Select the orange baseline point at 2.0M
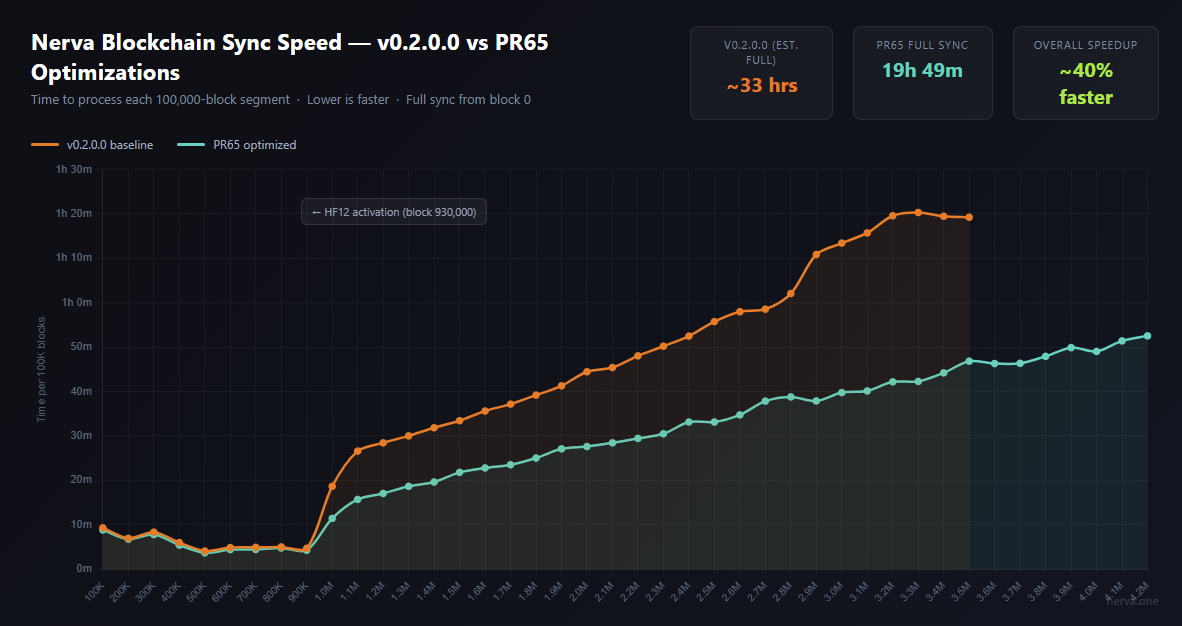Screen dimensions: 1182x626 pyautogui.click(x=586, y=371)
